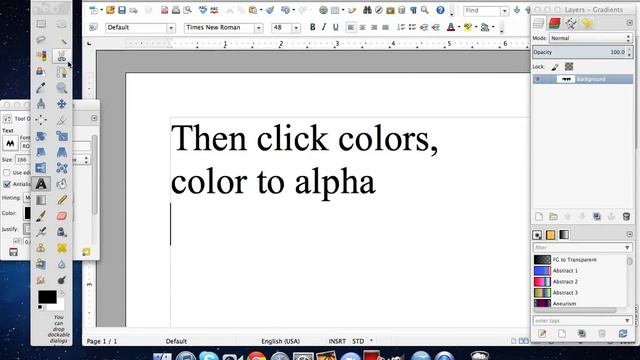Open Find & Replace binoculars icon

[x=367, y=10]
